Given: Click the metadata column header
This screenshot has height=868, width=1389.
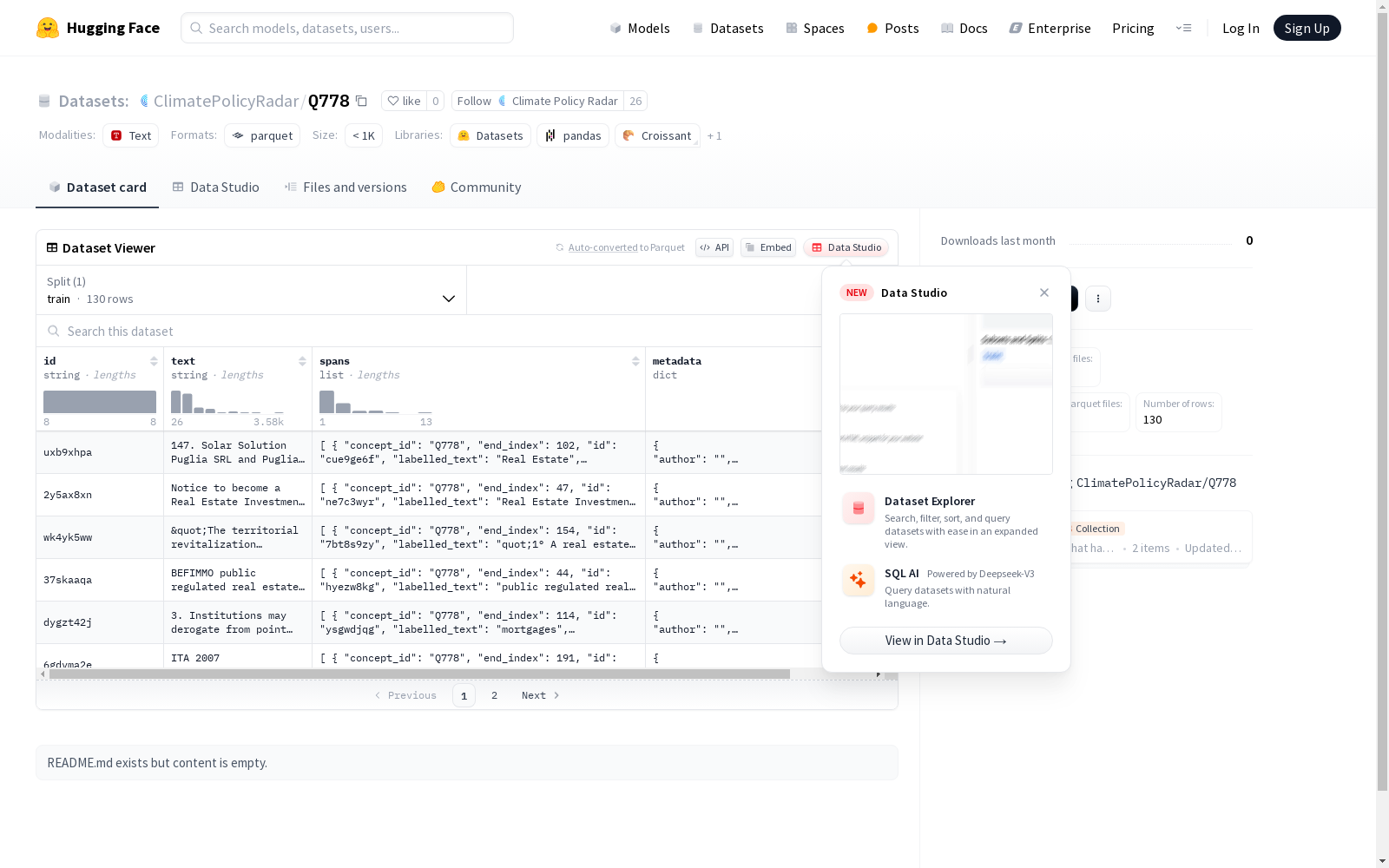Looking at the screenshot, I should pos(677,361).
